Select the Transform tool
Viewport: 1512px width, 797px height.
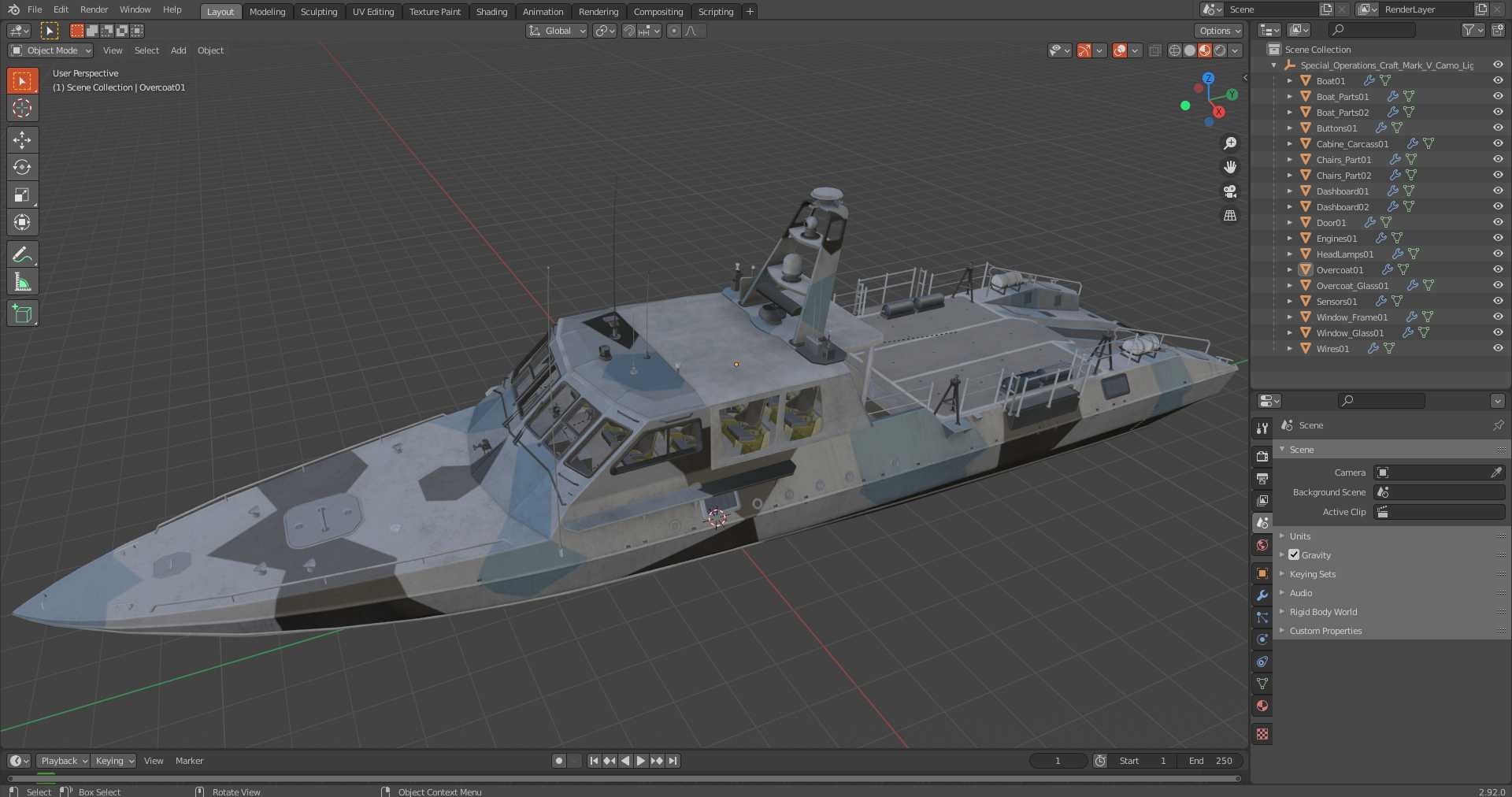coord(22,222)
